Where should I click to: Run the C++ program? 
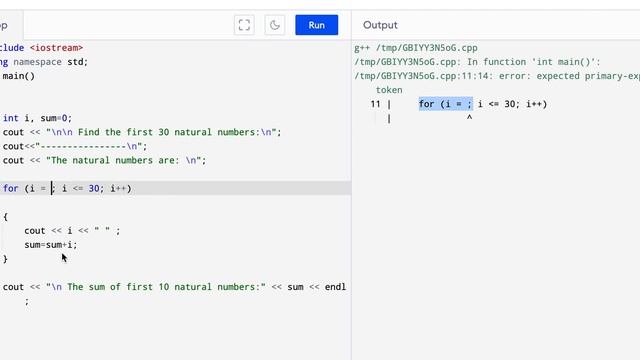316,25
